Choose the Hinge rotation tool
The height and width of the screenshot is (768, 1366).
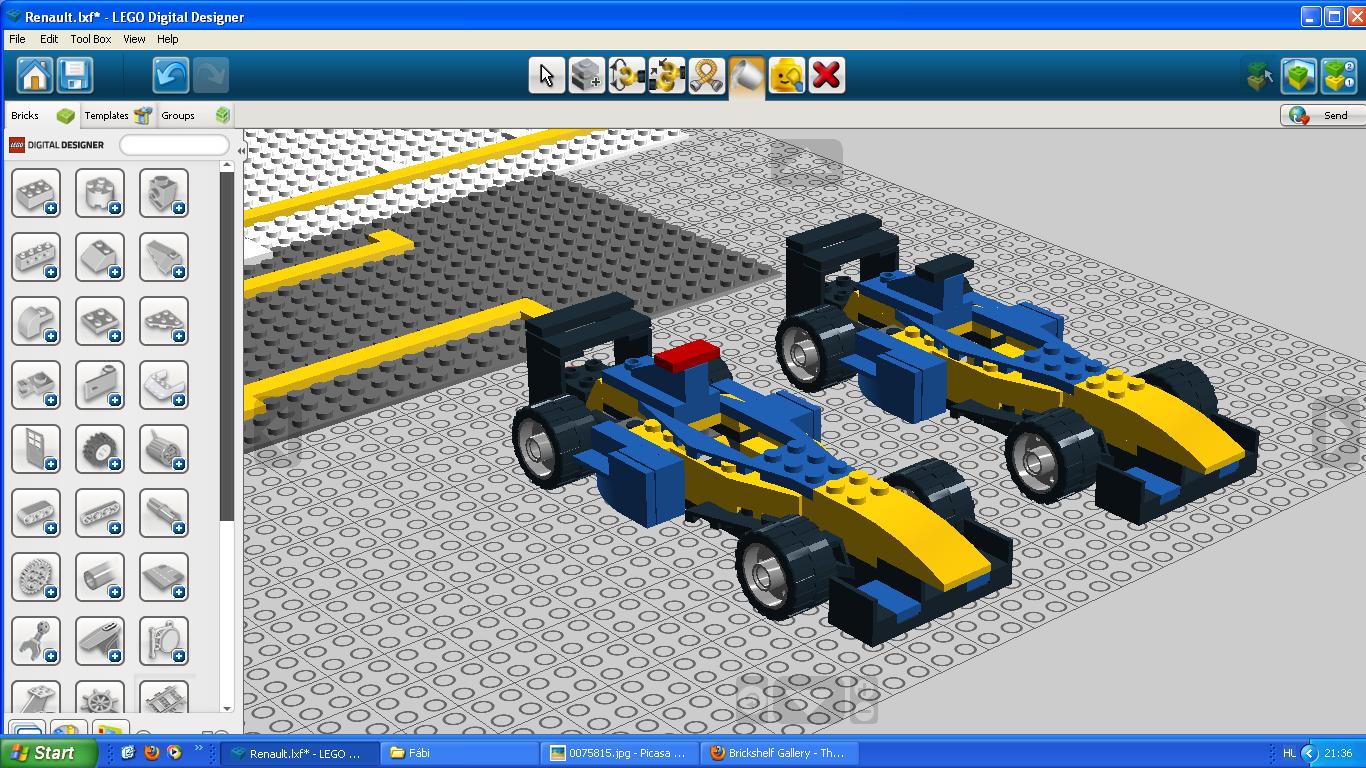(626, 75)
